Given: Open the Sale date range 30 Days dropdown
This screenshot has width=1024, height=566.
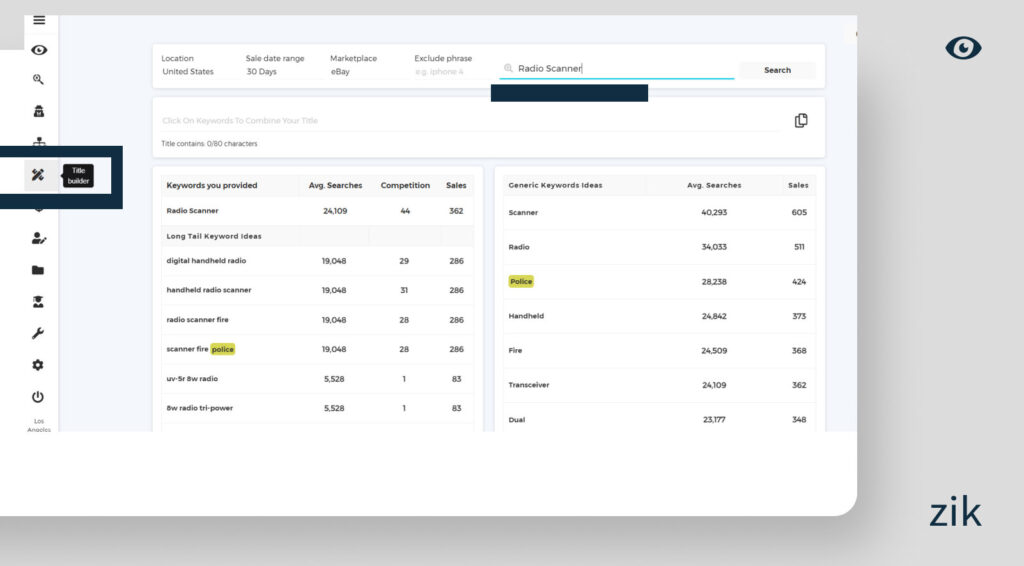Looking at the screenshot, I should click(x=261, y=72).
